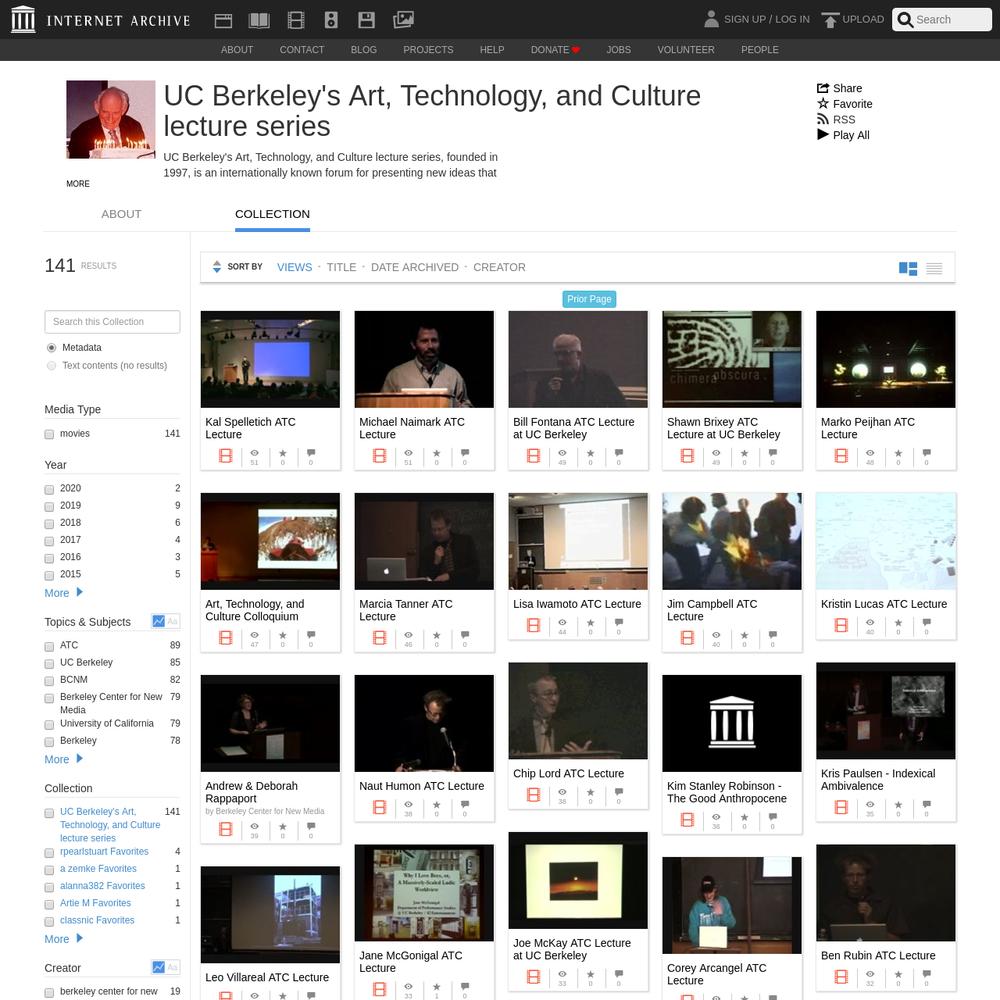Click movie icon under Chip Lord ATC Lecture
The width and height of the screenshot is (1000, 1000).
pyautogui.click(x=534, y=795)
